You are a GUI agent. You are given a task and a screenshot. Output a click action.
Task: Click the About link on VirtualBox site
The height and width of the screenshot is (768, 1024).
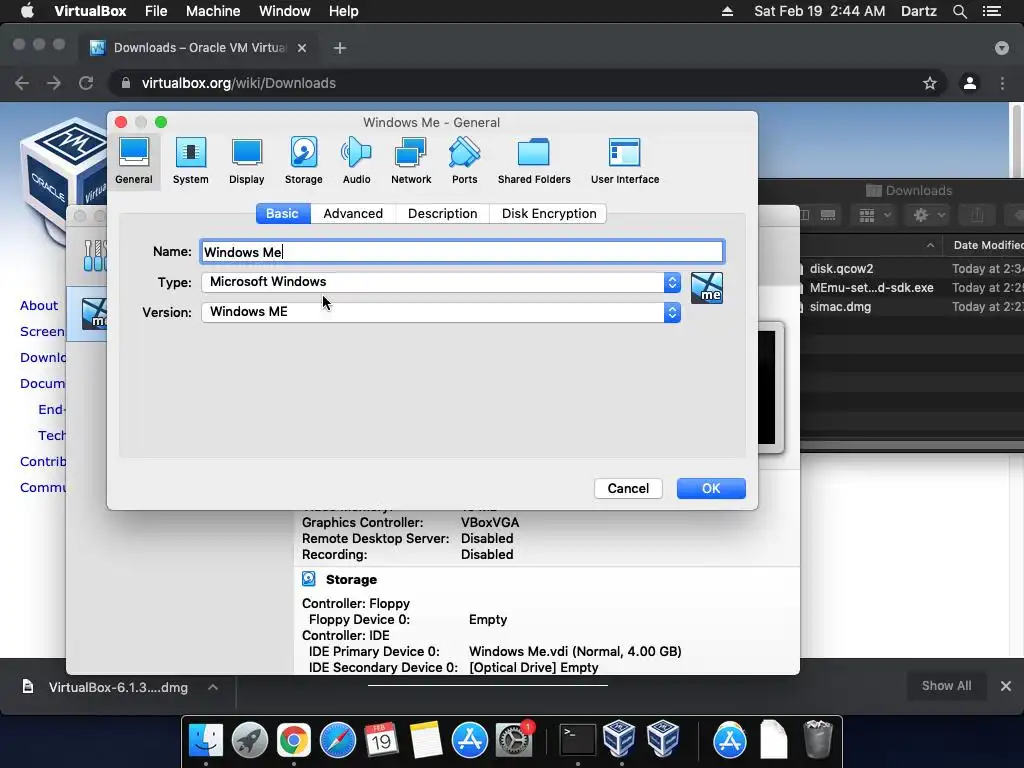point(39,306)
